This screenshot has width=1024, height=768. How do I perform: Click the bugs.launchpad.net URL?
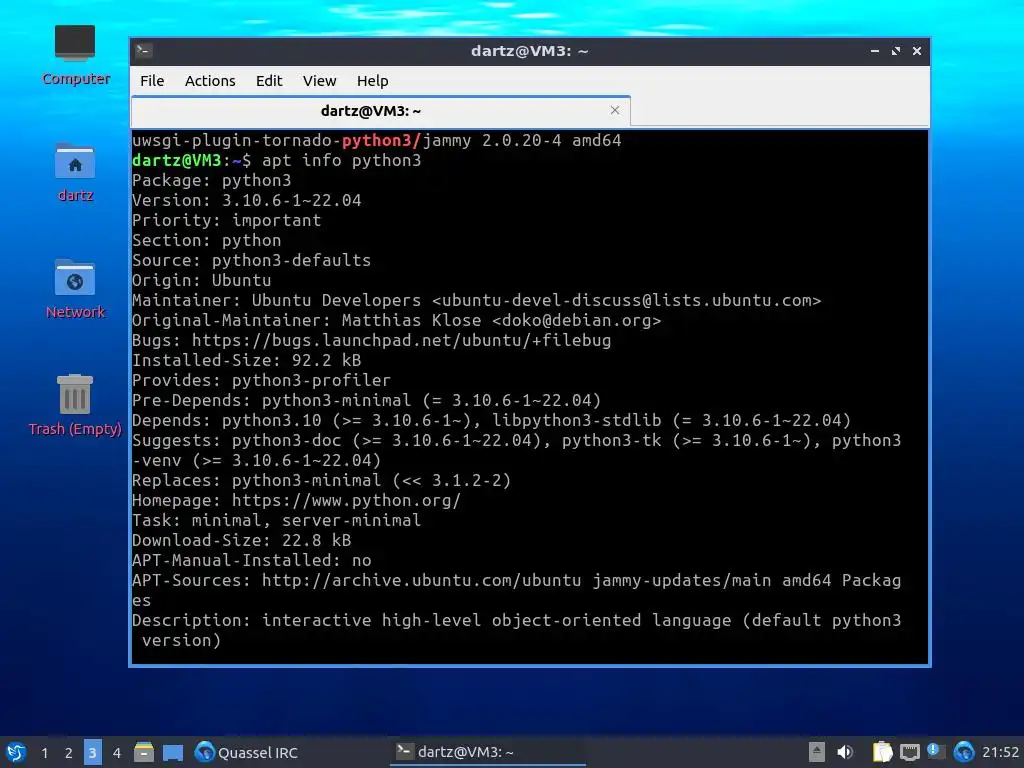(x=401, y=341)
